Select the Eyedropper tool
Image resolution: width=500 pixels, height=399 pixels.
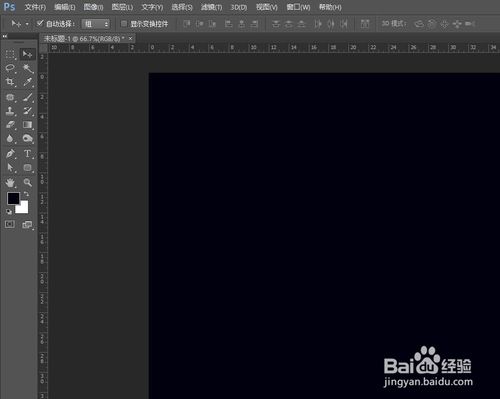click(28, 82)
